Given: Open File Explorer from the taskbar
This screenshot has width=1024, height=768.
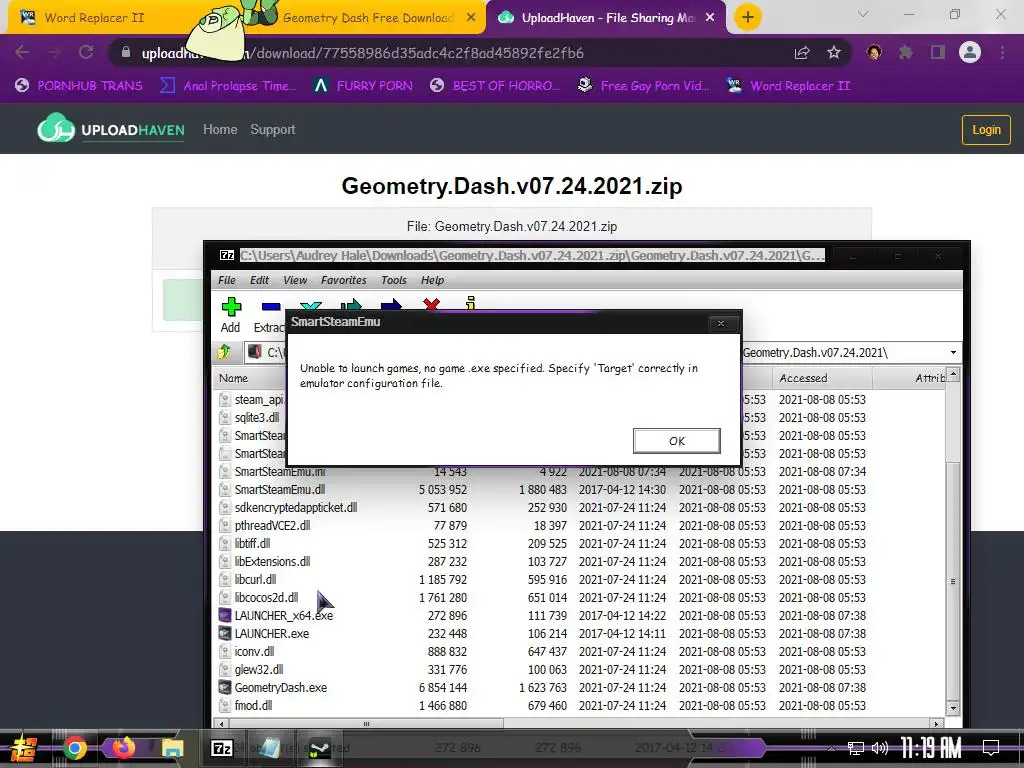Looking at the screenshot, I should (x=172, y=748).
